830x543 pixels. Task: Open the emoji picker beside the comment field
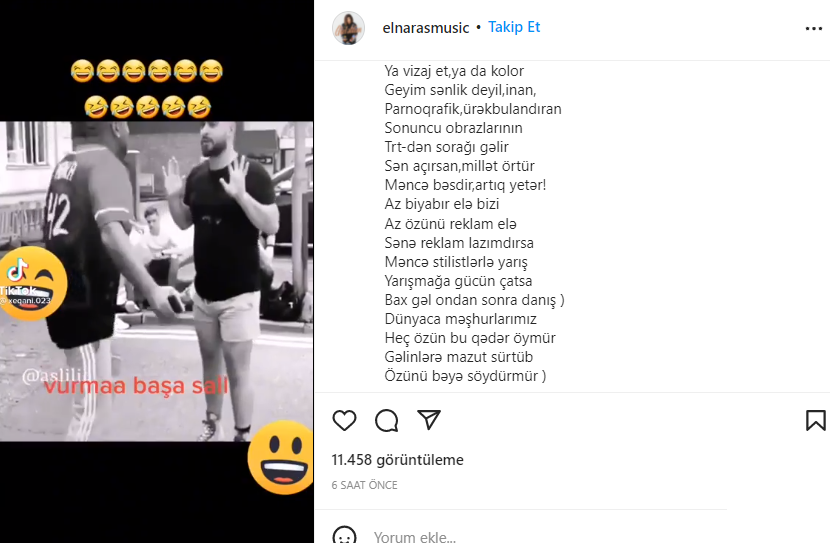344,536
